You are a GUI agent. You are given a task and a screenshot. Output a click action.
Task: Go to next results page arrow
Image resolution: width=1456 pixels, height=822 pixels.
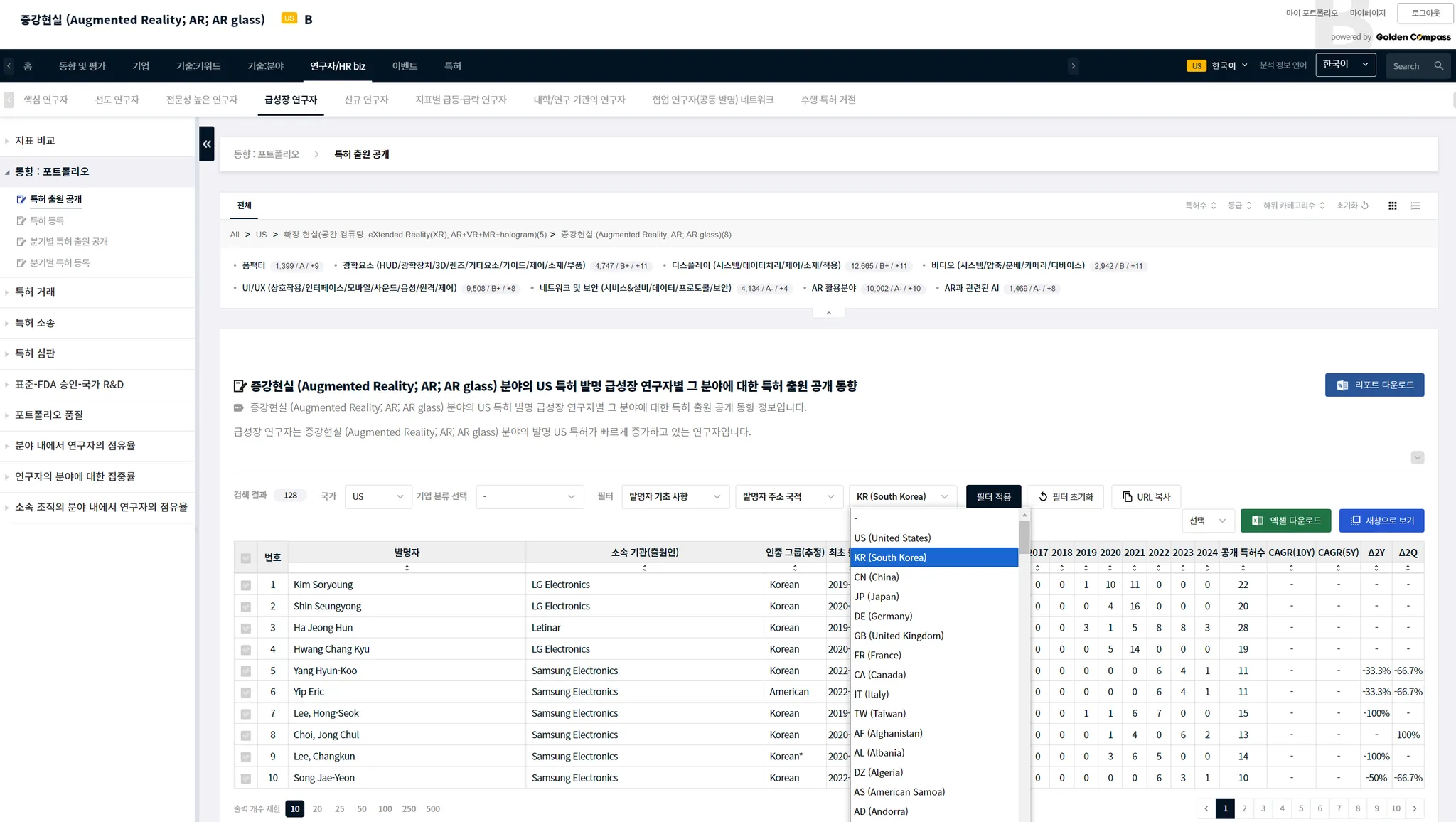[x=1415, y=808]
